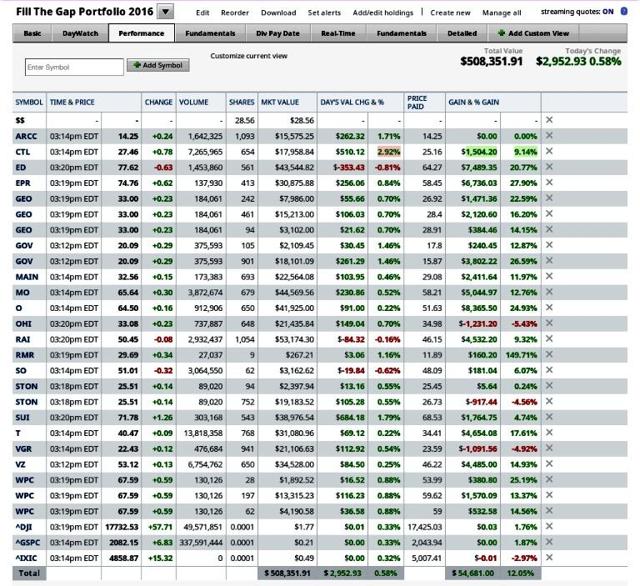640x586 pixels.
Task: Remove the SO holding row
Action: [549, 370]
